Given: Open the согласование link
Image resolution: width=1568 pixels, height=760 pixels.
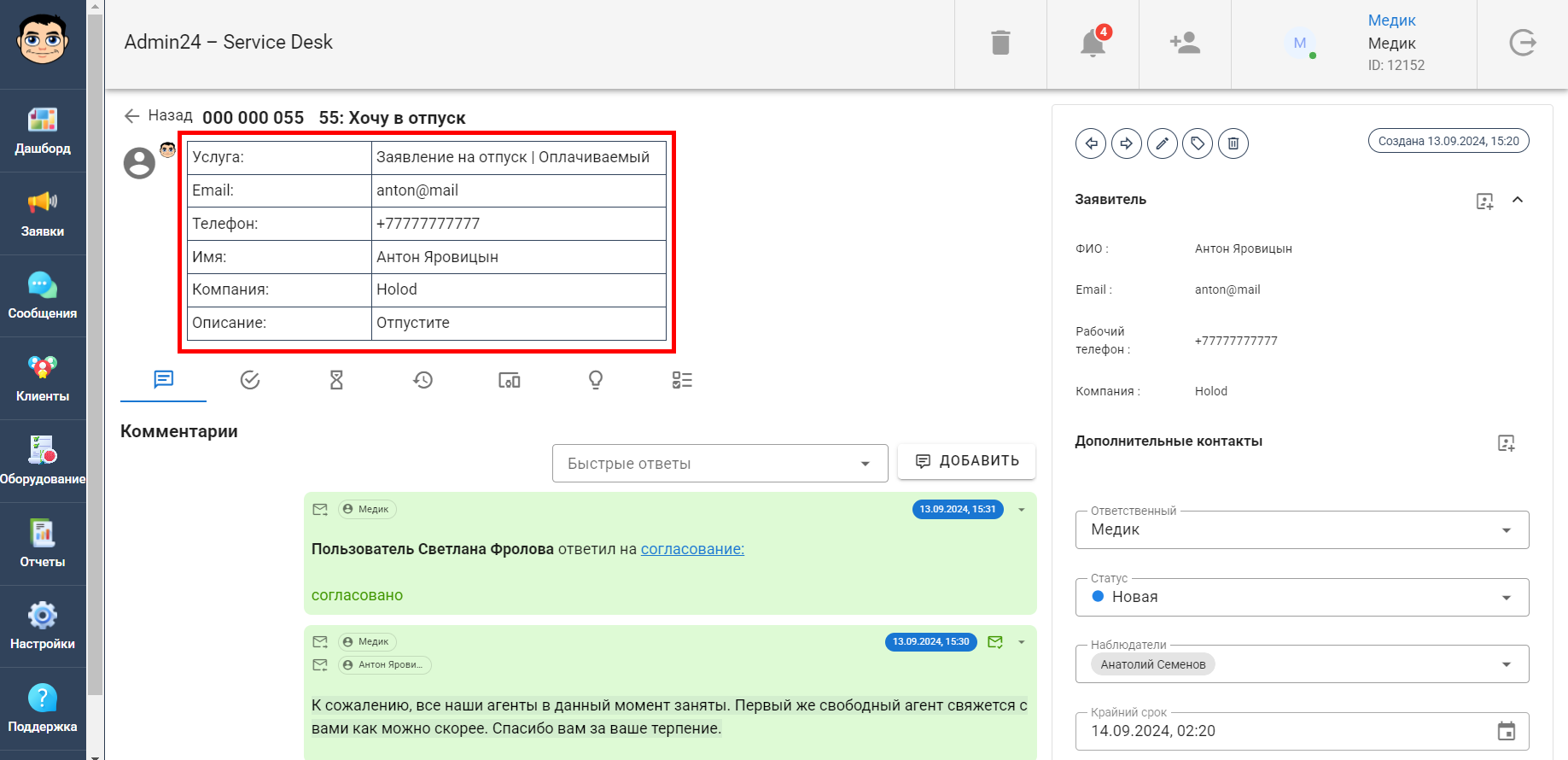Looking at the screenshot, I should (692, 549).
